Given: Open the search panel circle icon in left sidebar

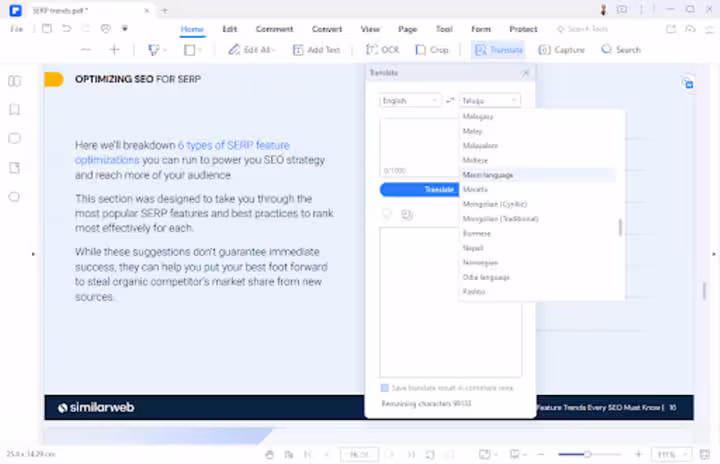Looking at the screenshot, I should [x=14, y=197].
